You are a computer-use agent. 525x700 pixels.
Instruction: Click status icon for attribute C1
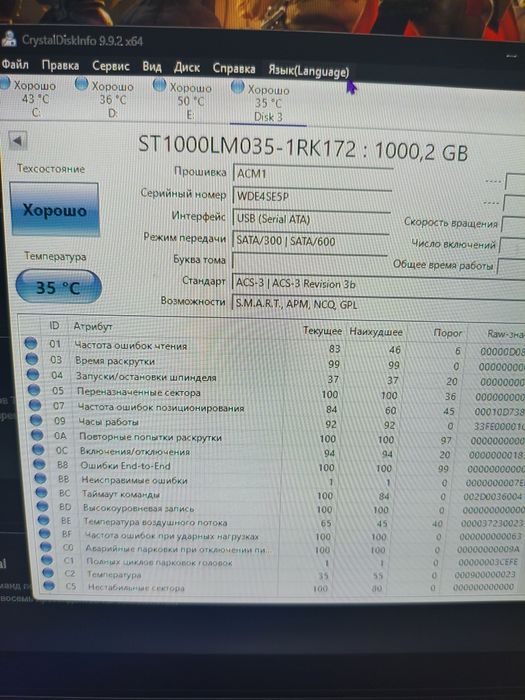tap(47, 559)
